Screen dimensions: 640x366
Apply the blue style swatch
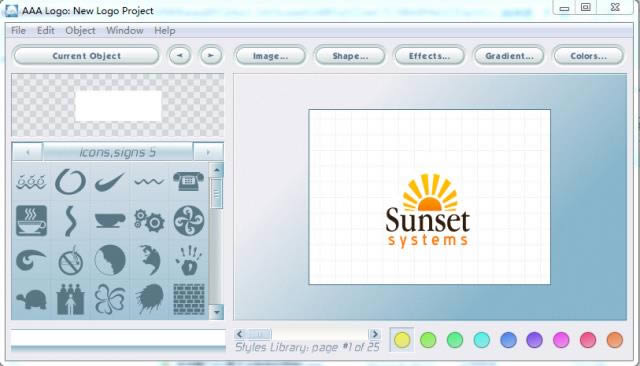tap(508, 339)
